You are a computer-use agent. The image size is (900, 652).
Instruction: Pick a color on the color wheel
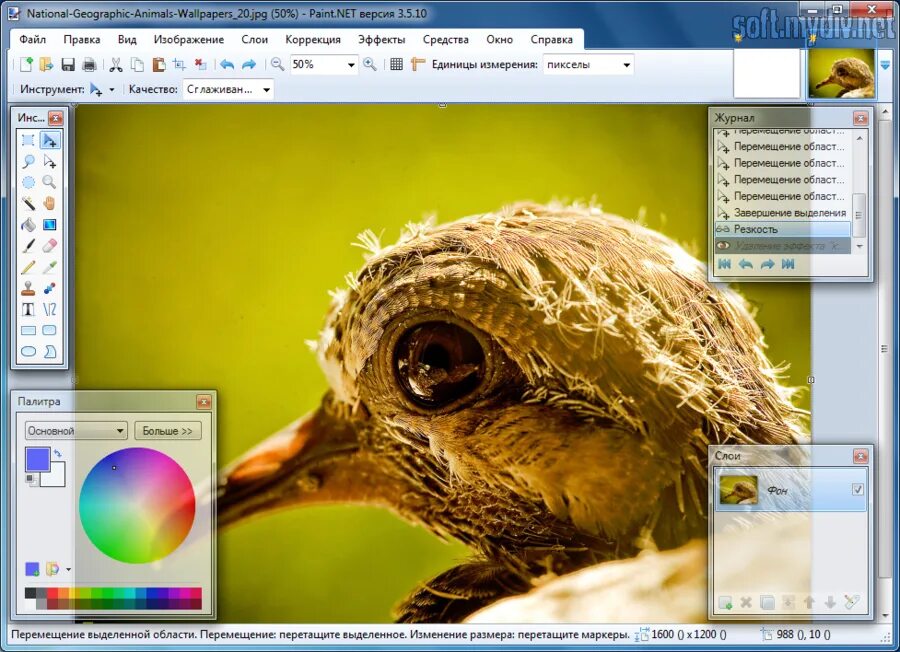coord(137,506)
